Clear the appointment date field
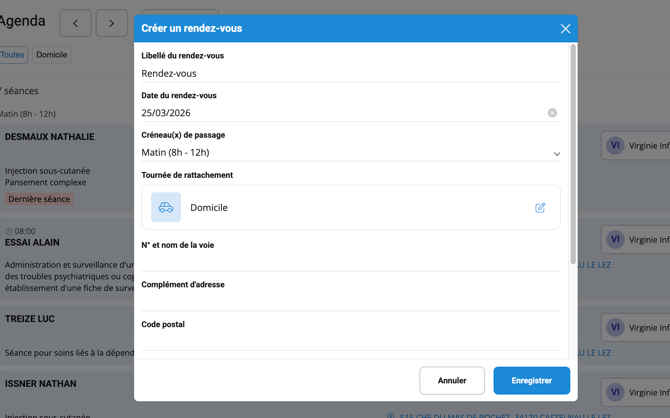This screenshot has height=418, width=670. (x=552, y=113)
